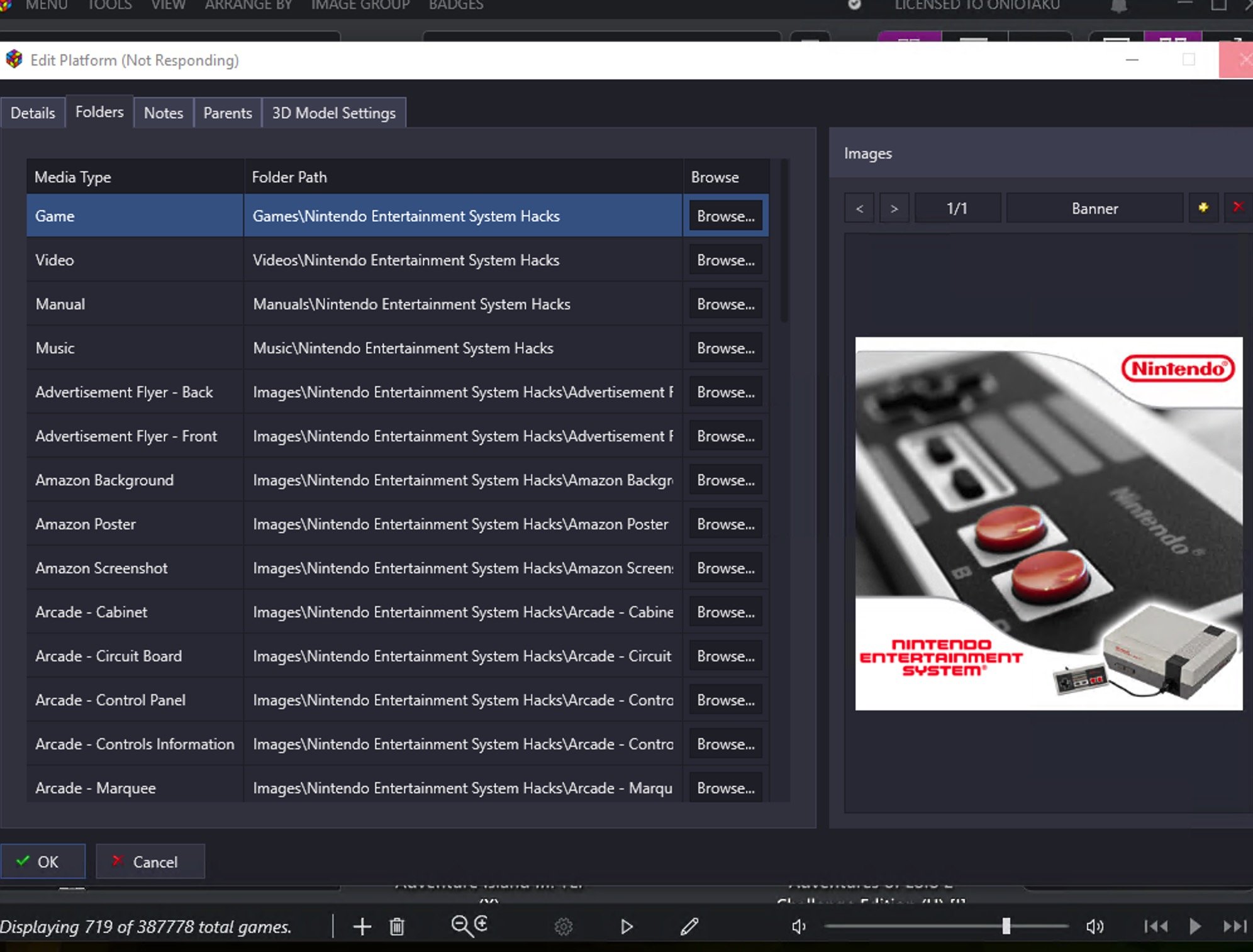Click Games\Nintendo Entertainment System Hacks path
Image resolution: width=1253 pixels, height=952 pixels.
click(406, 216)
